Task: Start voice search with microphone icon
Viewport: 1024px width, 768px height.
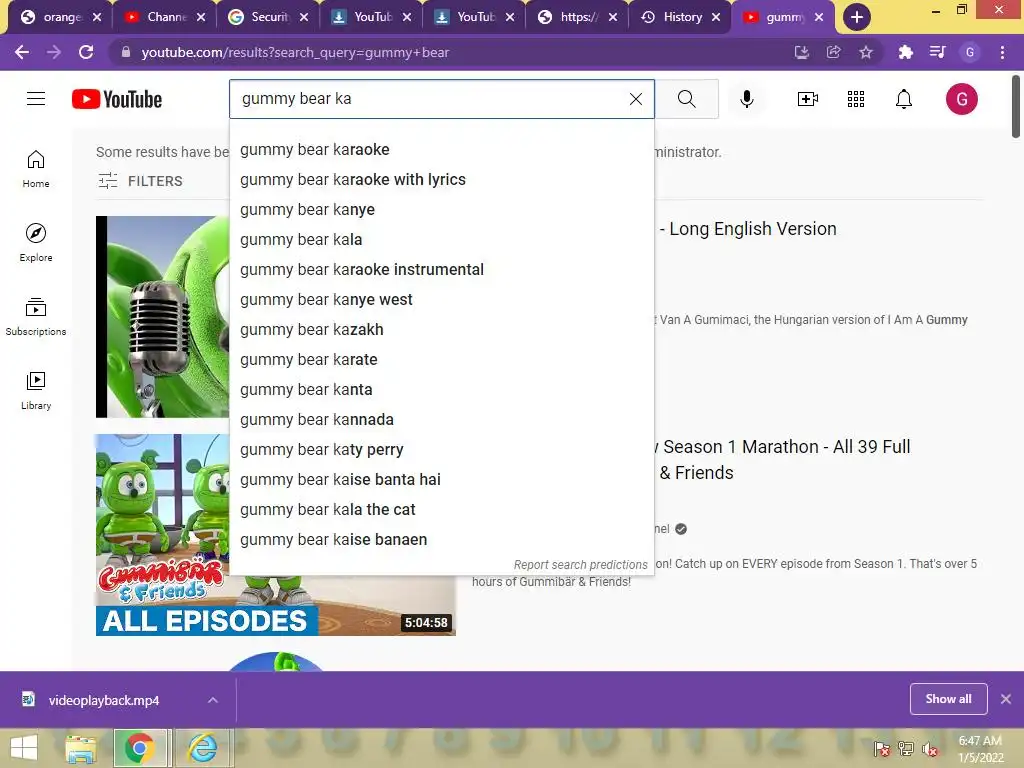Action: coord(746,99)
